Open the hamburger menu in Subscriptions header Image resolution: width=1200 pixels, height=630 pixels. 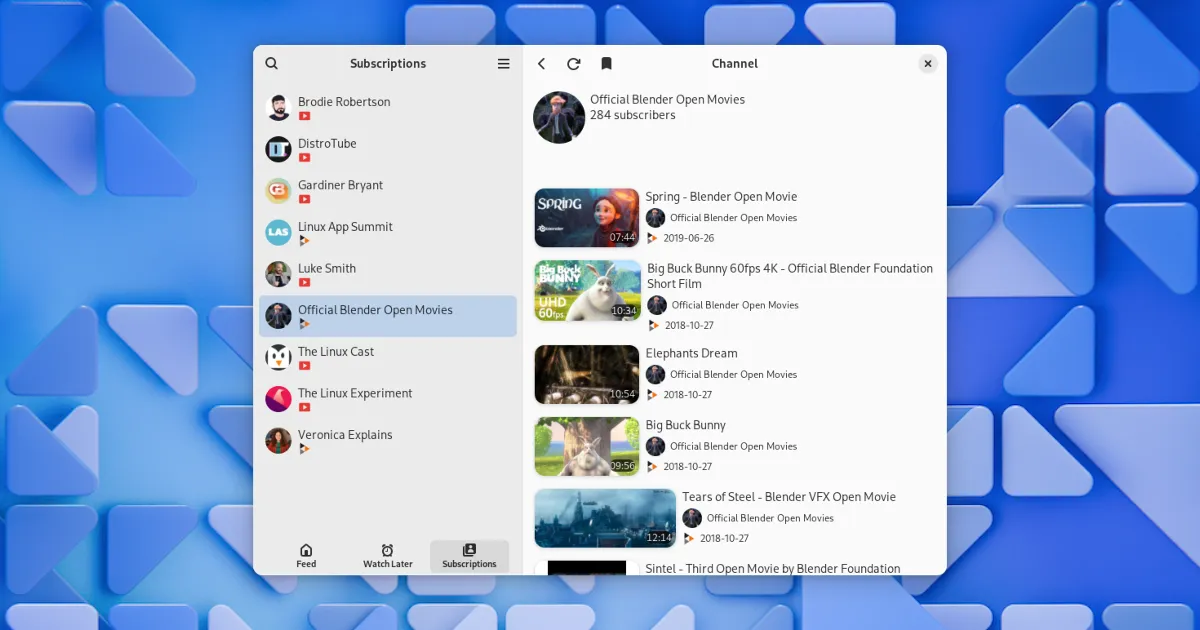(x=503, y=64)
